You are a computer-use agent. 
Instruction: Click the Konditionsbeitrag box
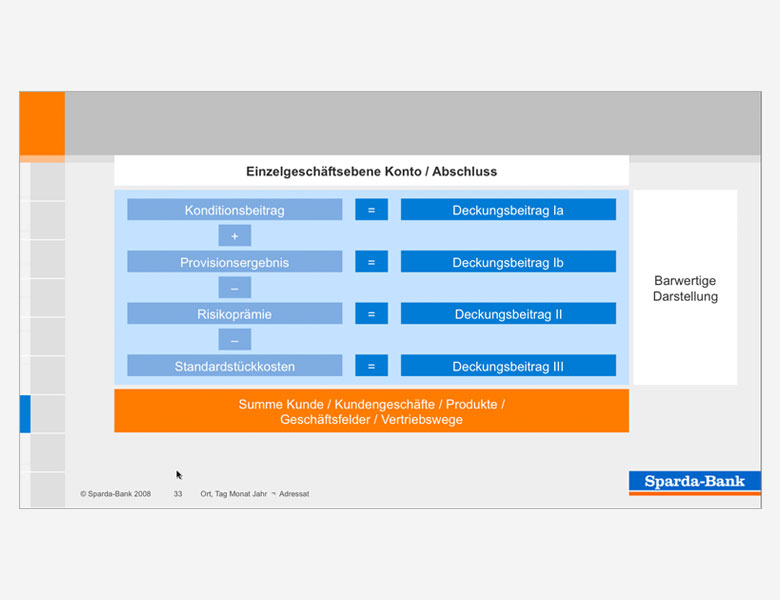pos(234,210)
